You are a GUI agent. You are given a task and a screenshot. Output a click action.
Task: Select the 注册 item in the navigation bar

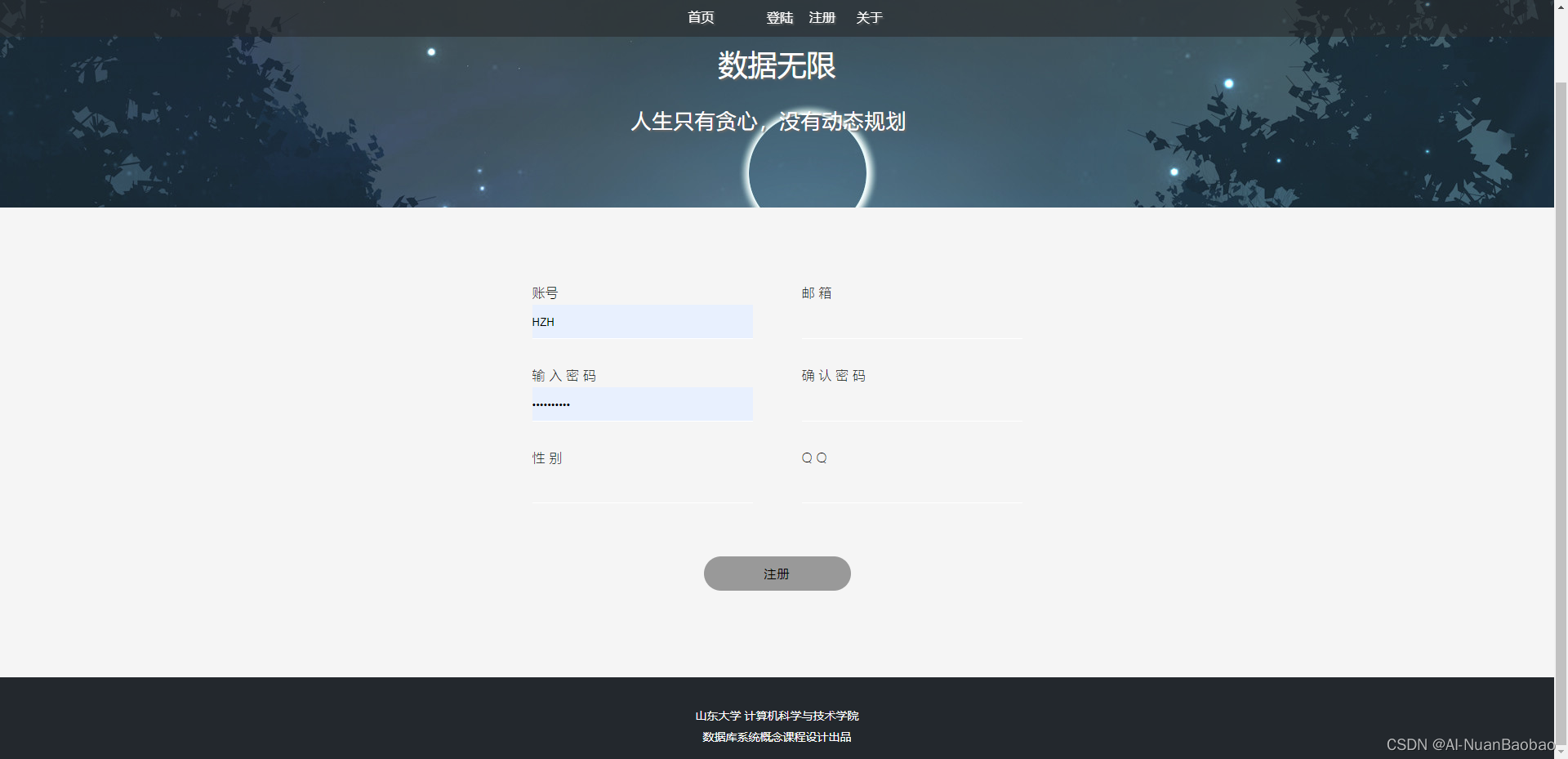tap(822, 18)
